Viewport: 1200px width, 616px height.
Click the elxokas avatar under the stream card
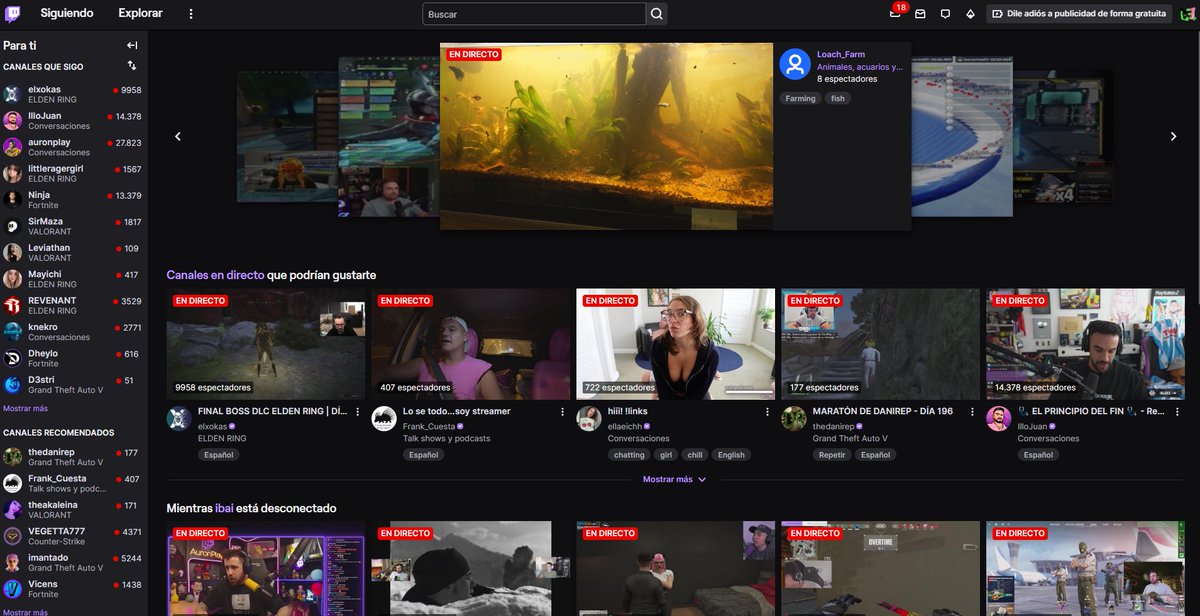click(179, 419)
